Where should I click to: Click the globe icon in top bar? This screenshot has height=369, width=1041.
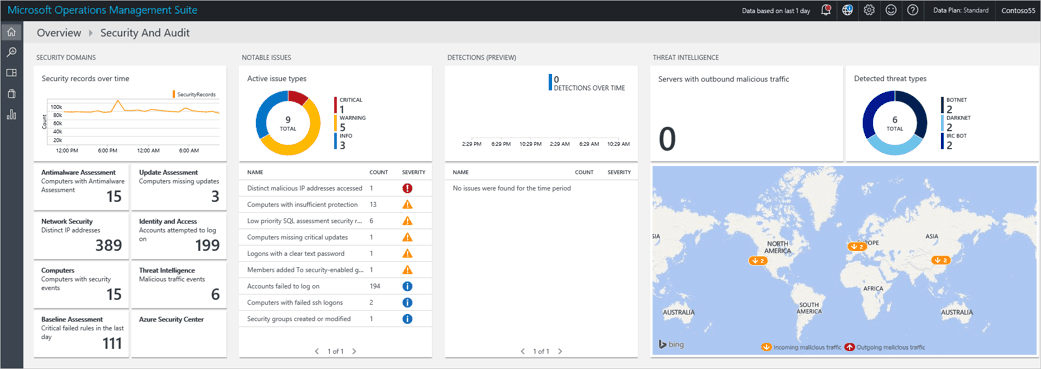click(x=847, y=10)
